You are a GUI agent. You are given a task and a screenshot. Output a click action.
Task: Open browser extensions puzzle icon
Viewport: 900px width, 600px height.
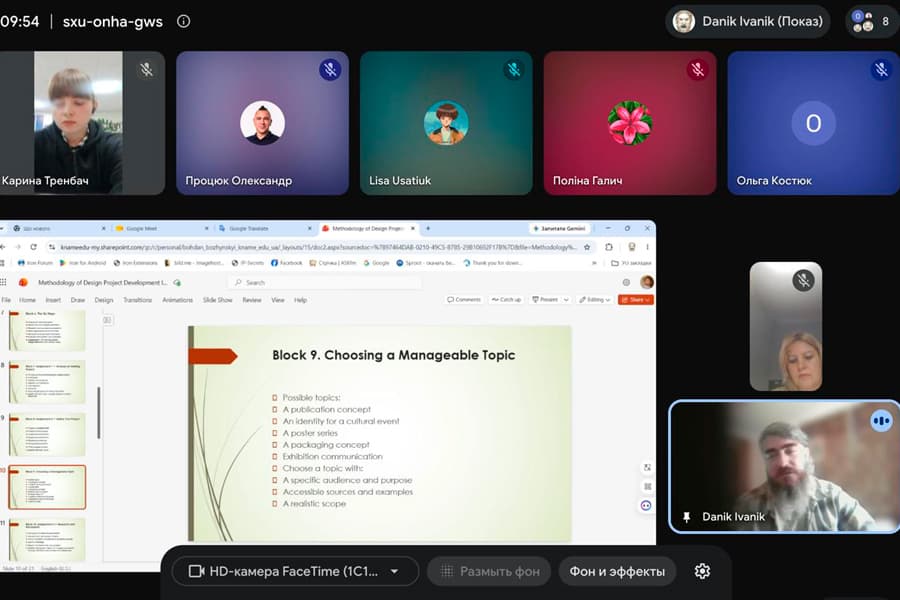[609, 247]
